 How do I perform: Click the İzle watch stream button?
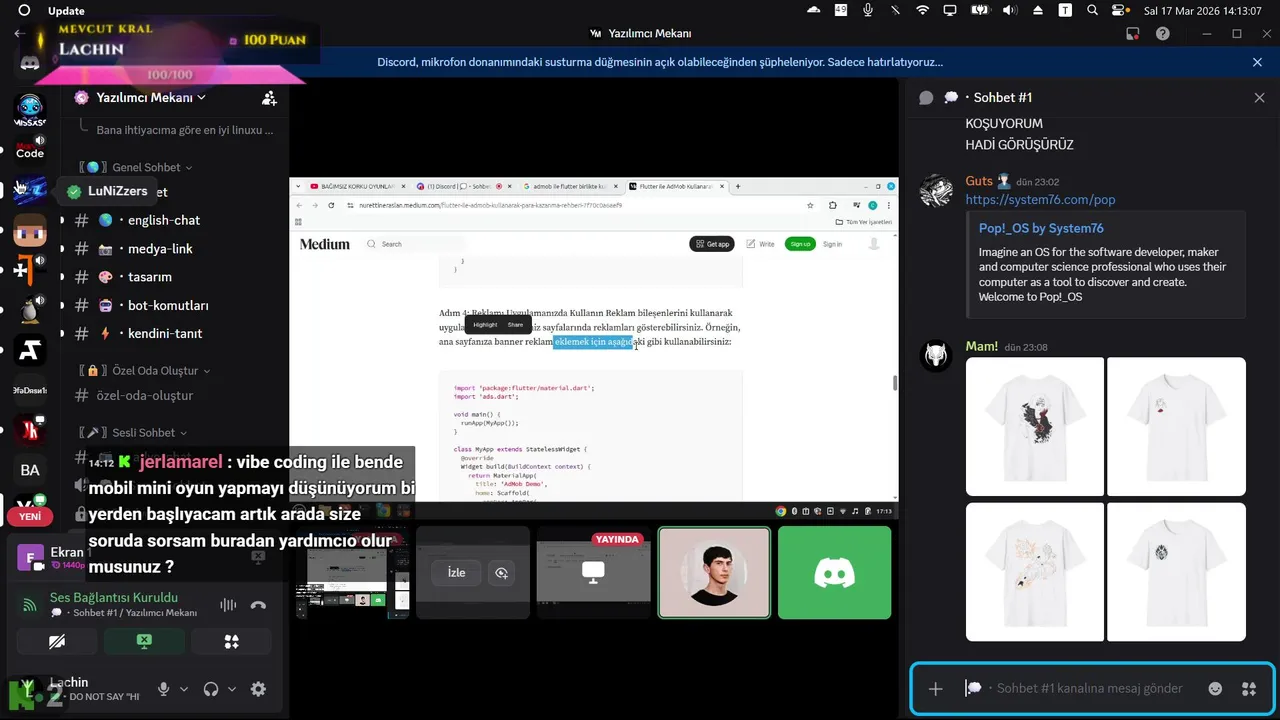(456, 573)
